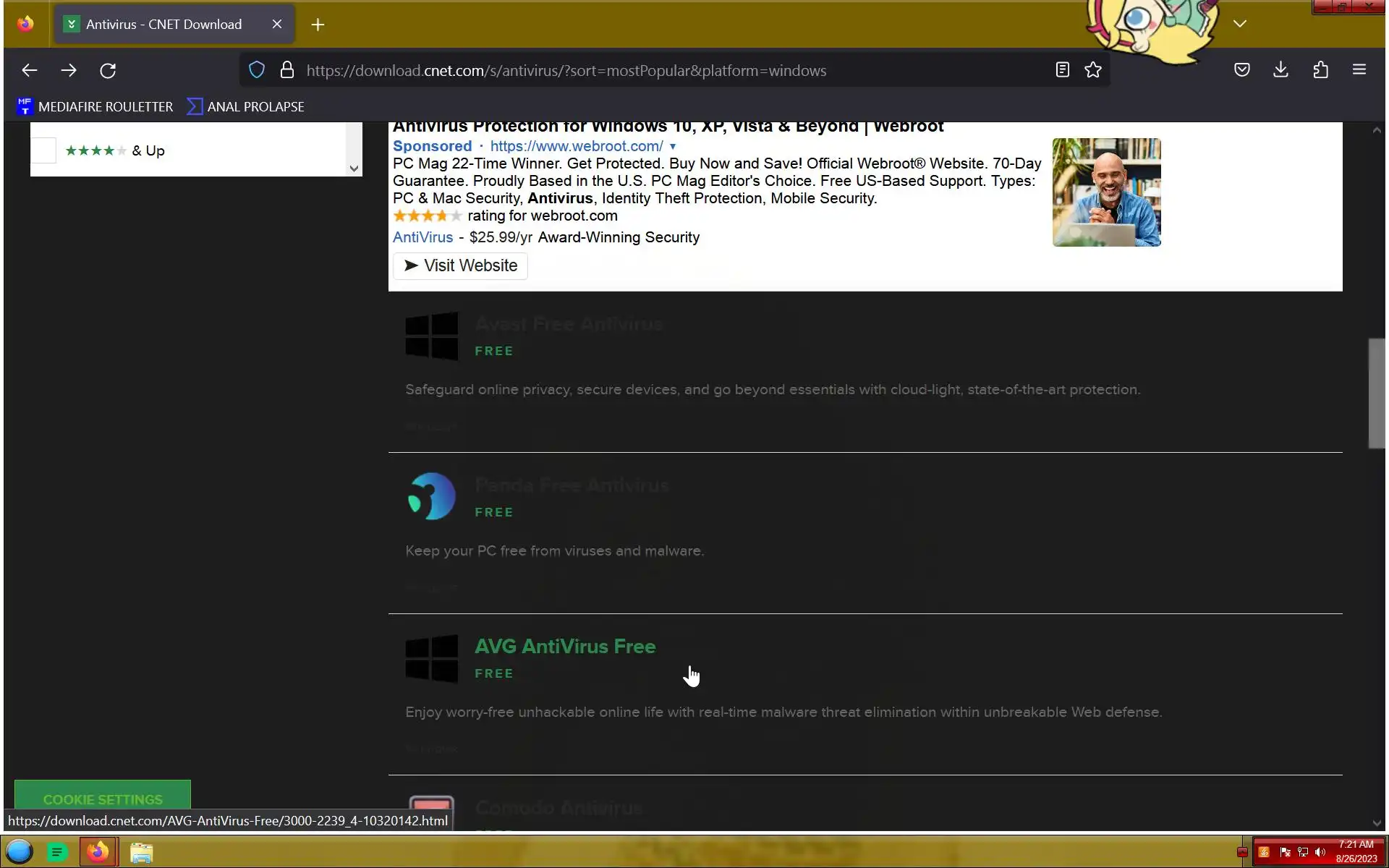Open the Extensions puzzle icon
Screen dimensions: 1389x868
[1320, 69]
